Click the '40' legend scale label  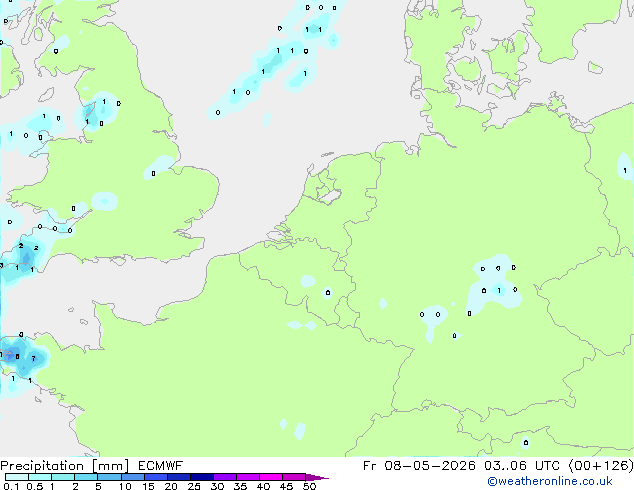[263, 486]
